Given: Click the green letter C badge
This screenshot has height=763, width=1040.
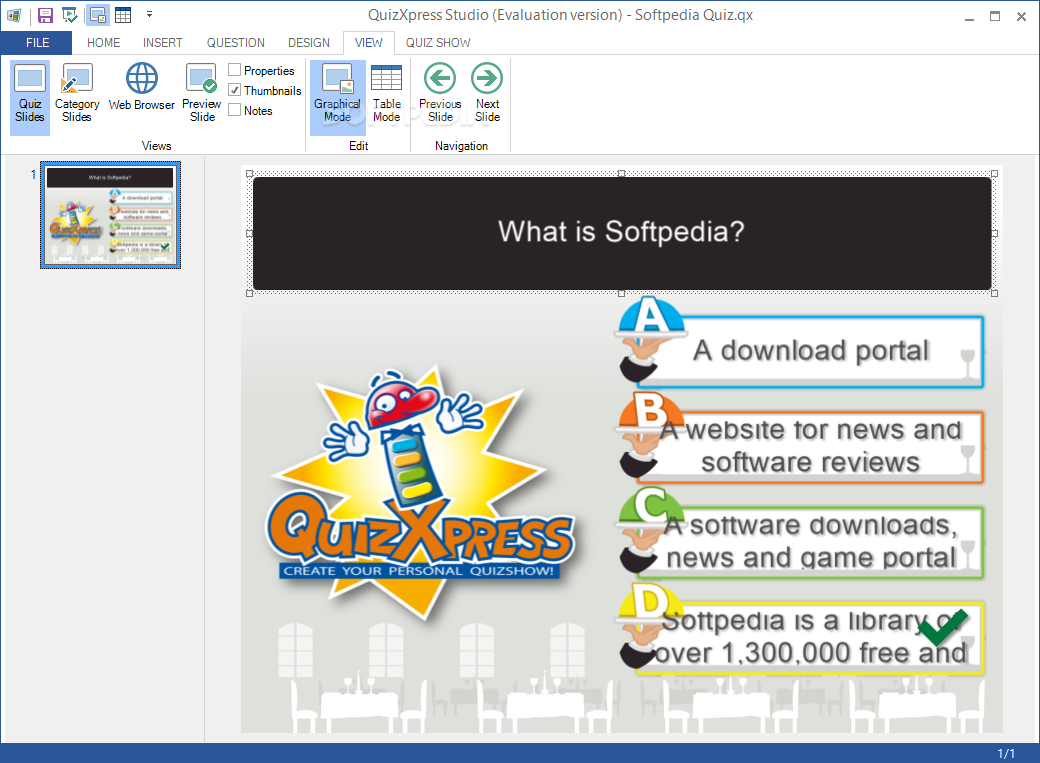Looking at the screenshot, I should [x=651, y=506].
